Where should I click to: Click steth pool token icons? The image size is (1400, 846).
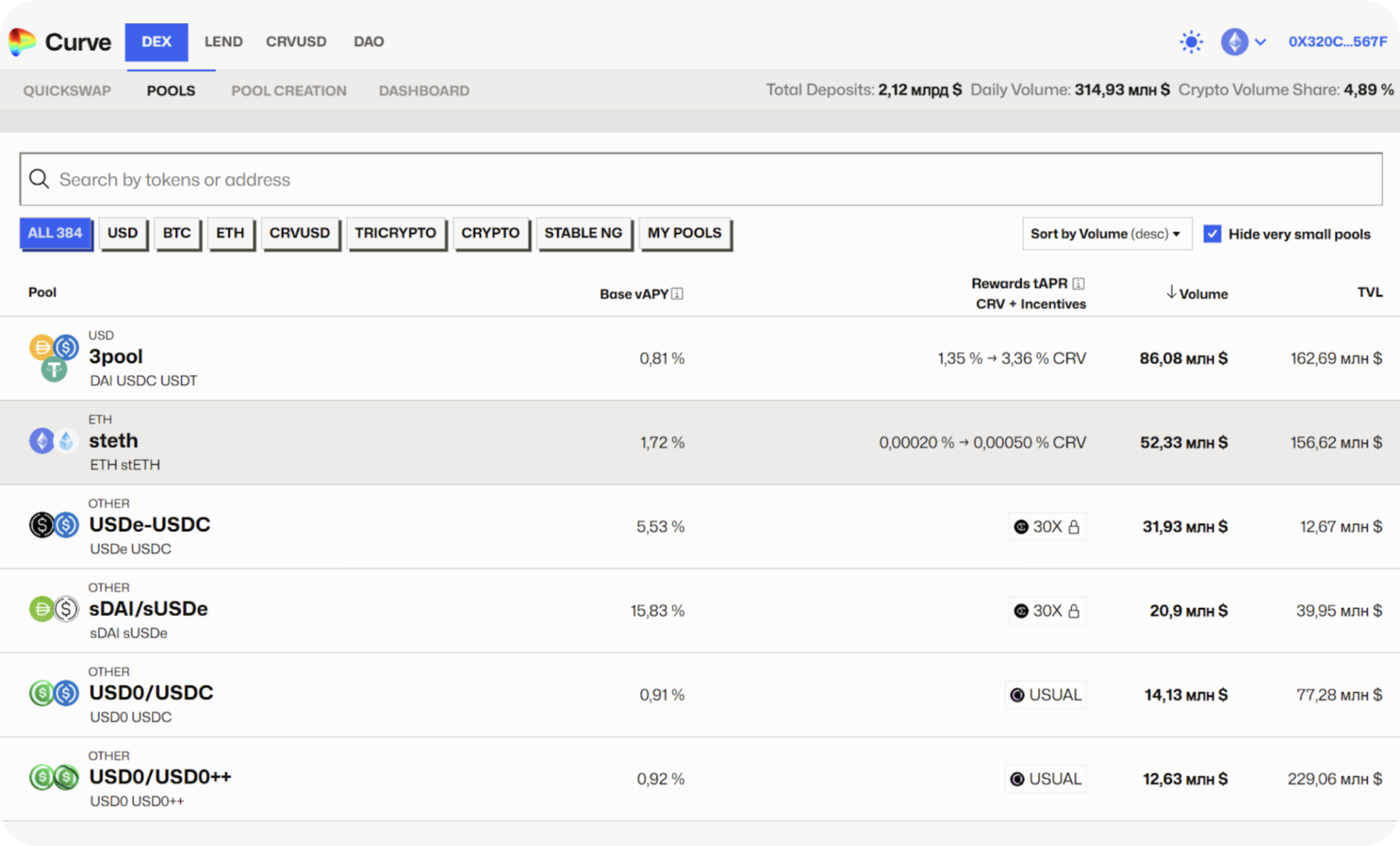(x=54, y=441)
